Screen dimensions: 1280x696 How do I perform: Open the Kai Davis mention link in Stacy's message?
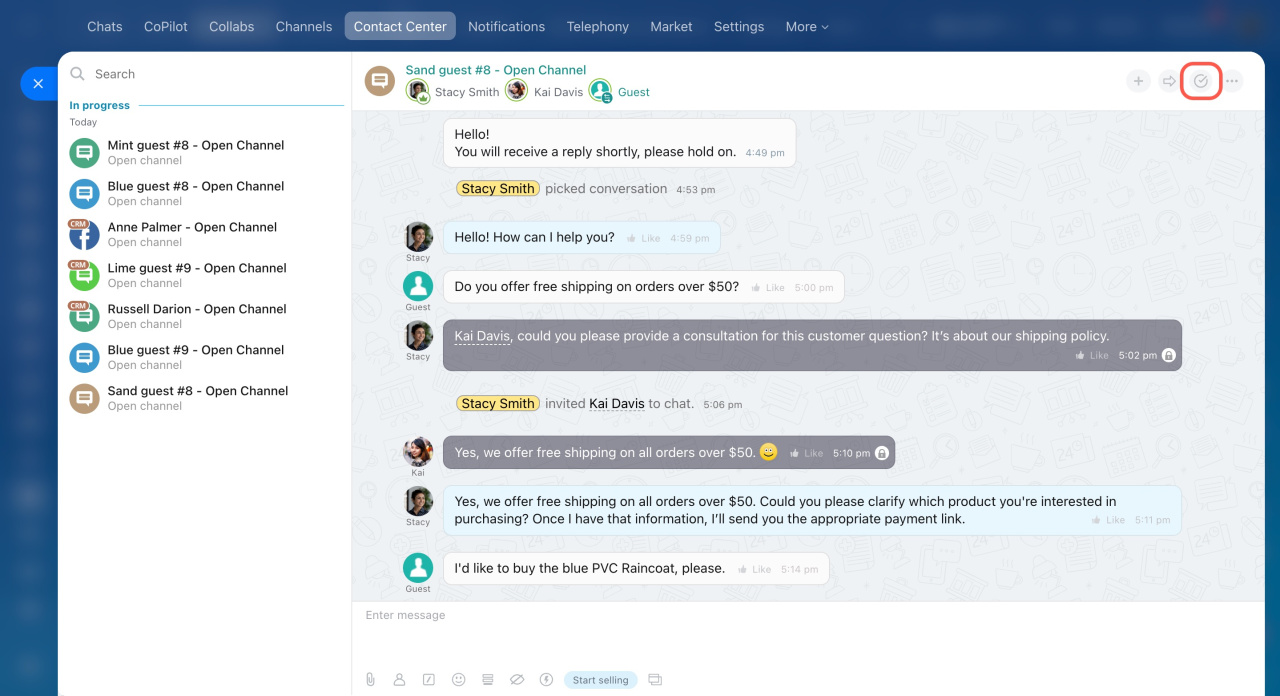tap(482, 337)
